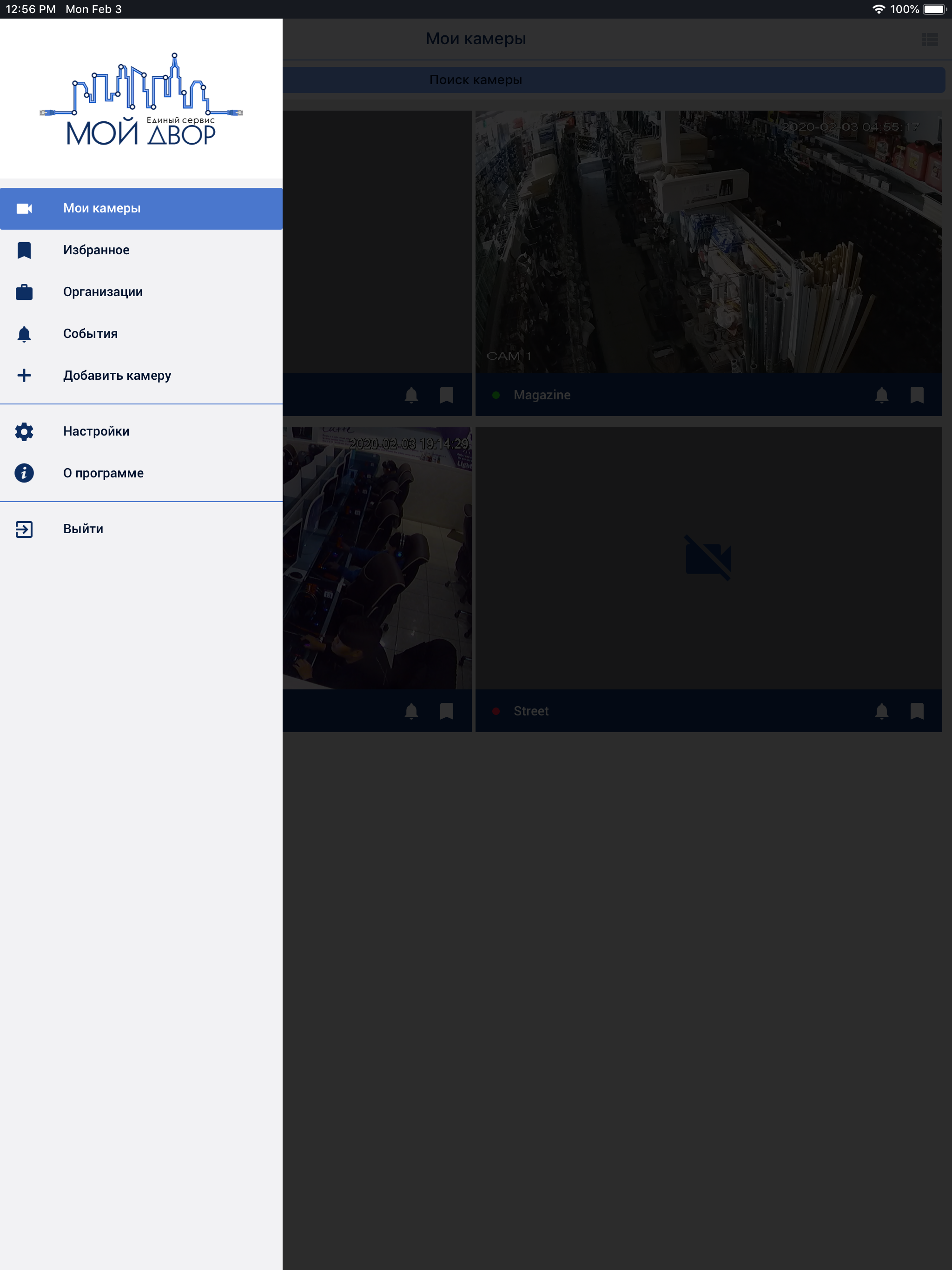Tap the plus icon for Добавить камеру
Viewport: 952px width, 1270px height.
click(x=24, y=376)
